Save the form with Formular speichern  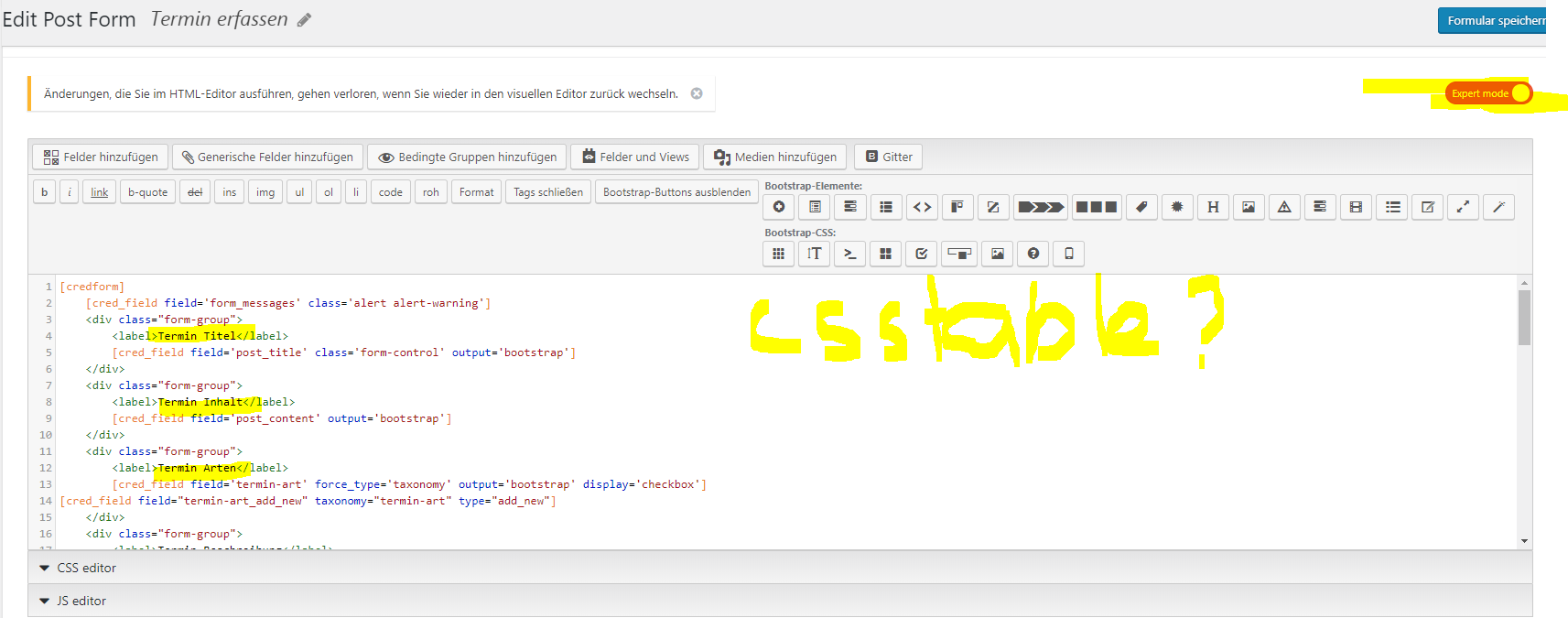[1492, 20]
